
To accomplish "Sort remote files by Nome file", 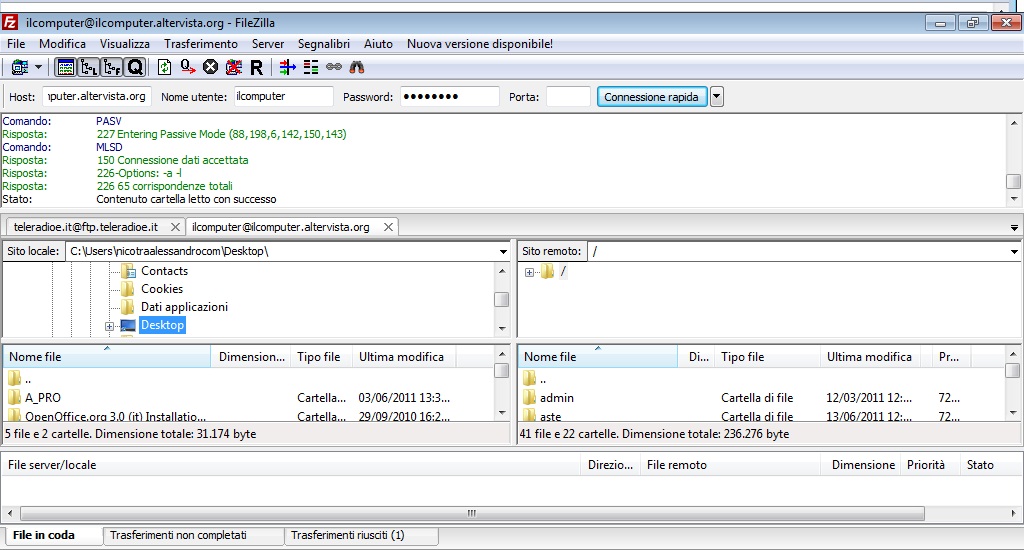I will coord(598,357).
